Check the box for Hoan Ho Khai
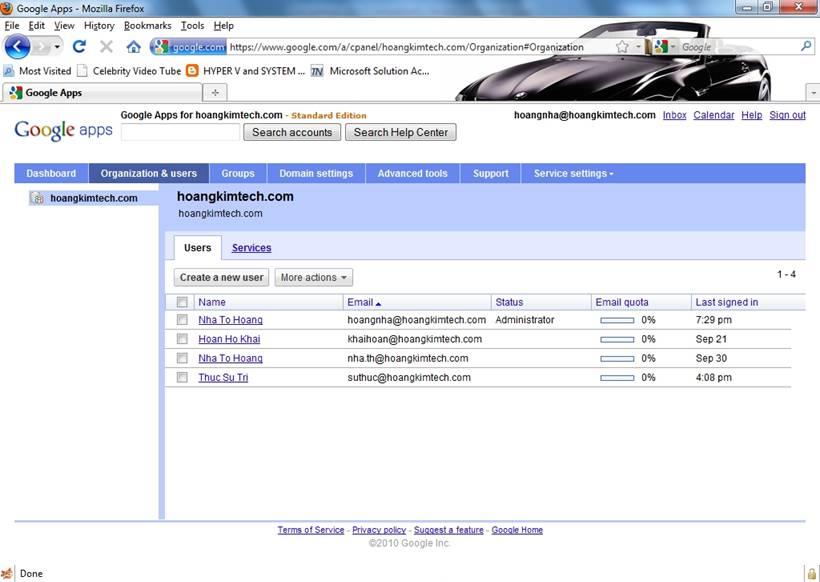This screenshot has height=582, width=820. point(182,339)
